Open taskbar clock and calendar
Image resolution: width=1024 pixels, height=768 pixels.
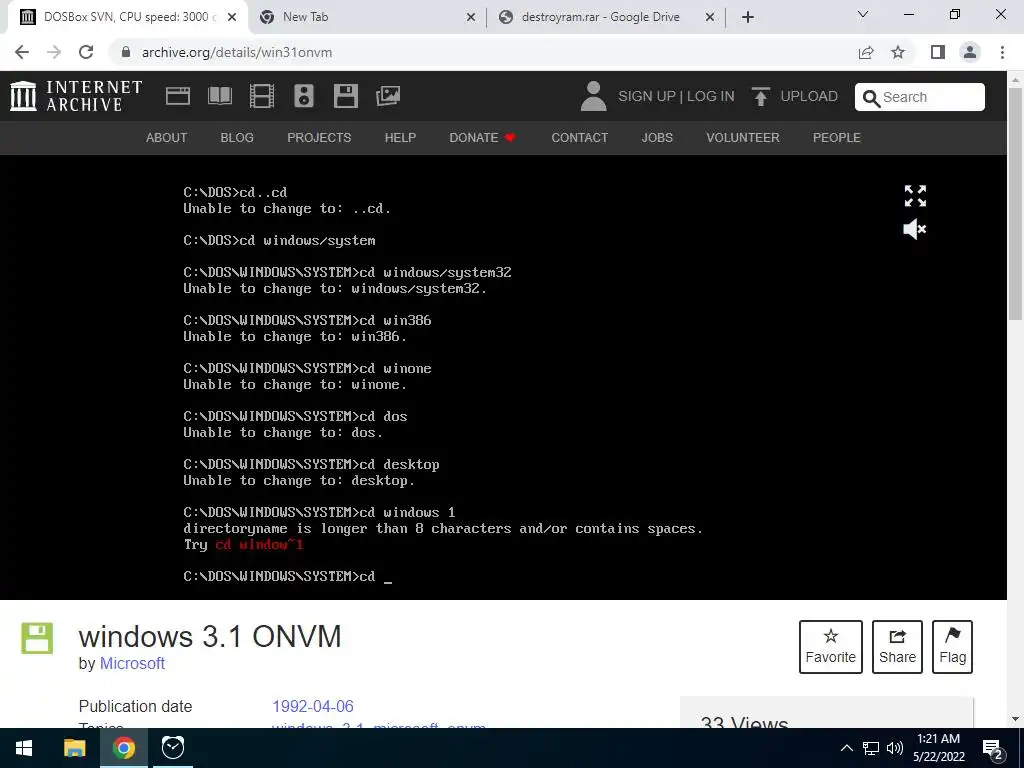[938, 748]
